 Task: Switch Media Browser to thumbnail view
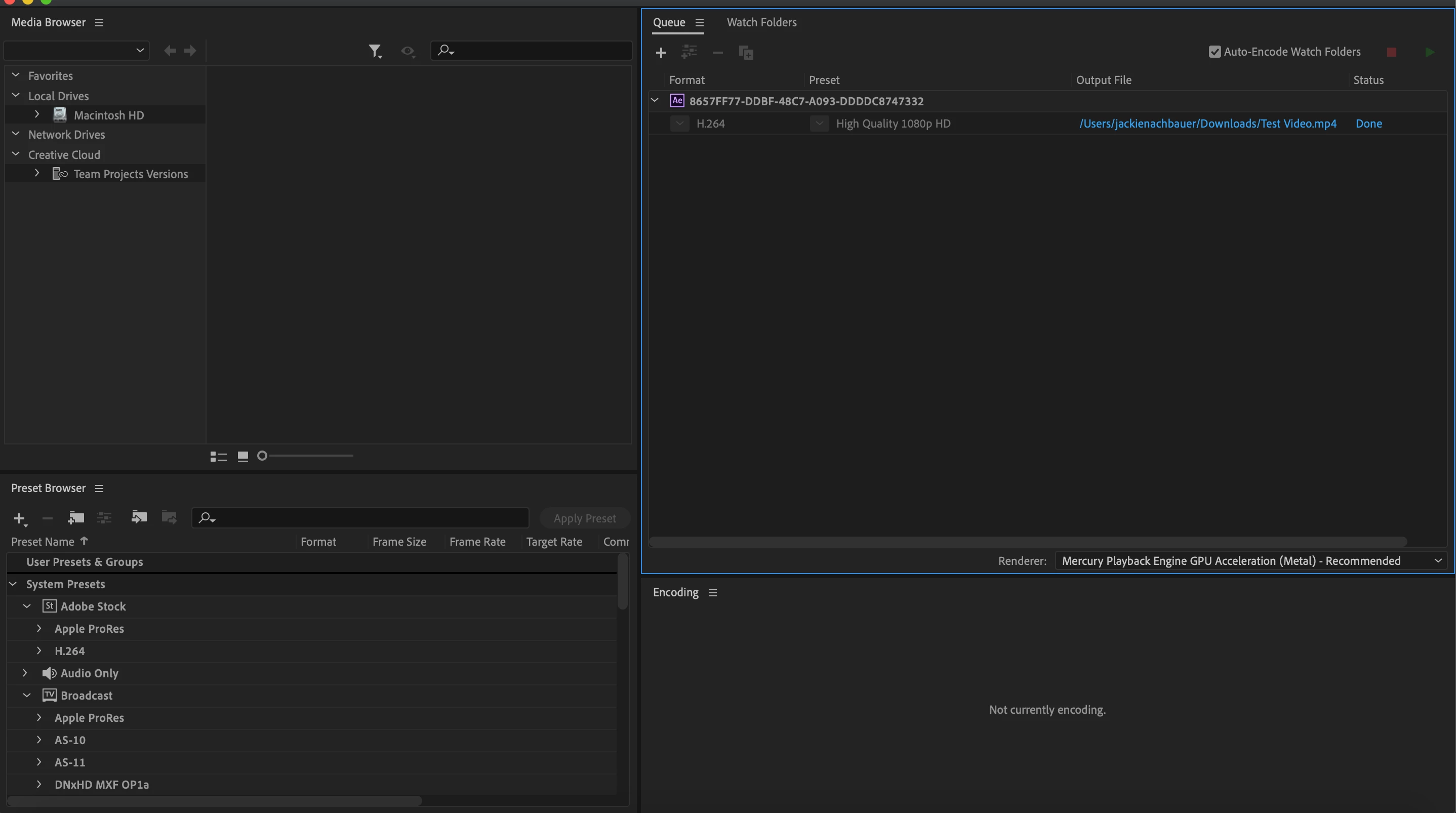(242, 456)
